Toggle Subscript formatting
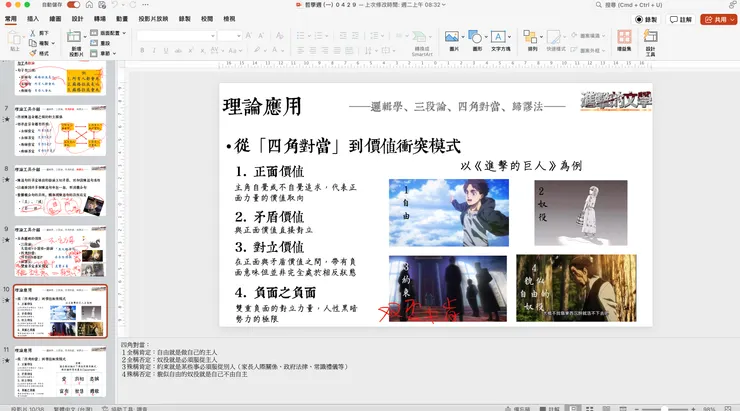 click(x=202, y=50)
